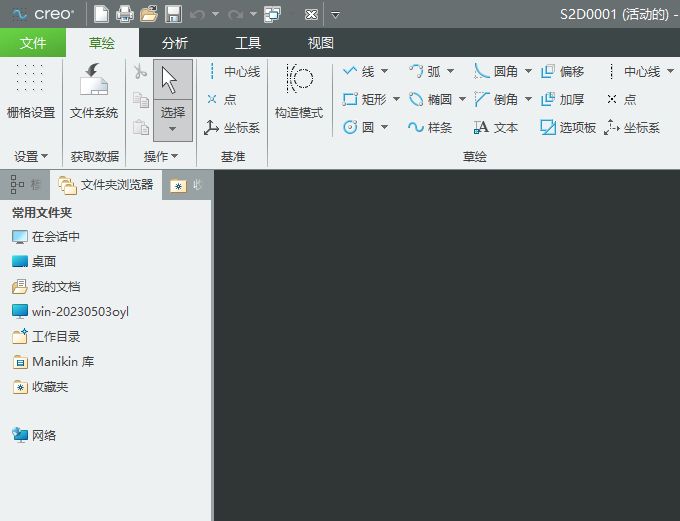Select the 圆角 fillet tool

click(496, 71)
